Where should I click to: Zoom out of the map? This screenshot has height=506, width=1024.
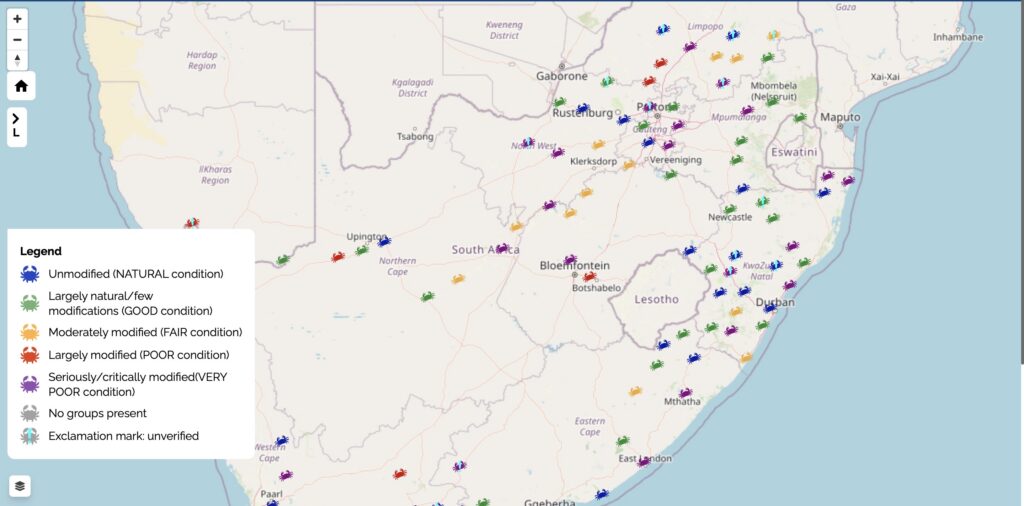(18, 39)
